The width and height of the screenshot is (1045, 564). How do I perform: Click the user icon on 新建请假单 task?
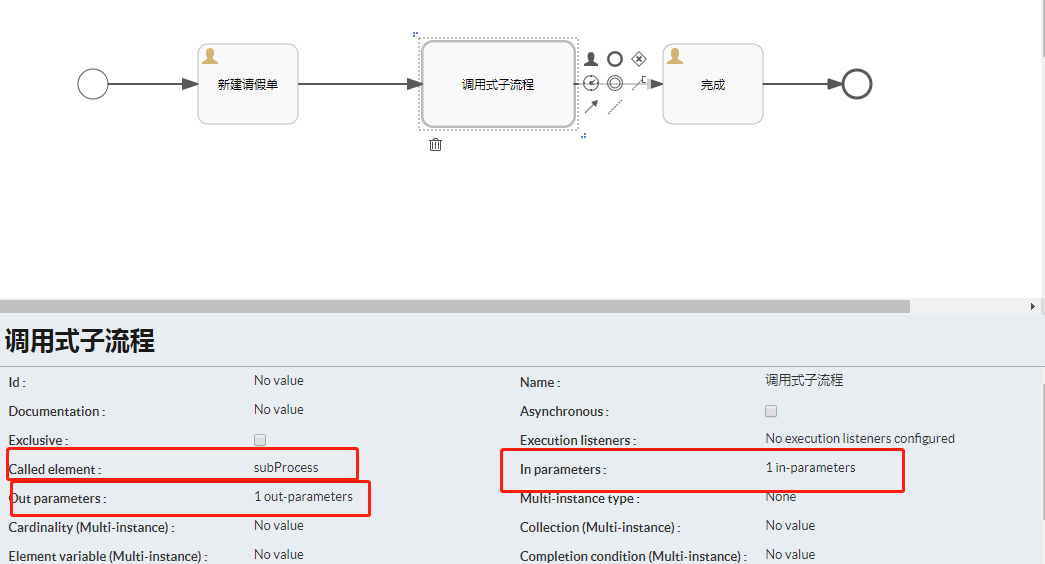210,56
